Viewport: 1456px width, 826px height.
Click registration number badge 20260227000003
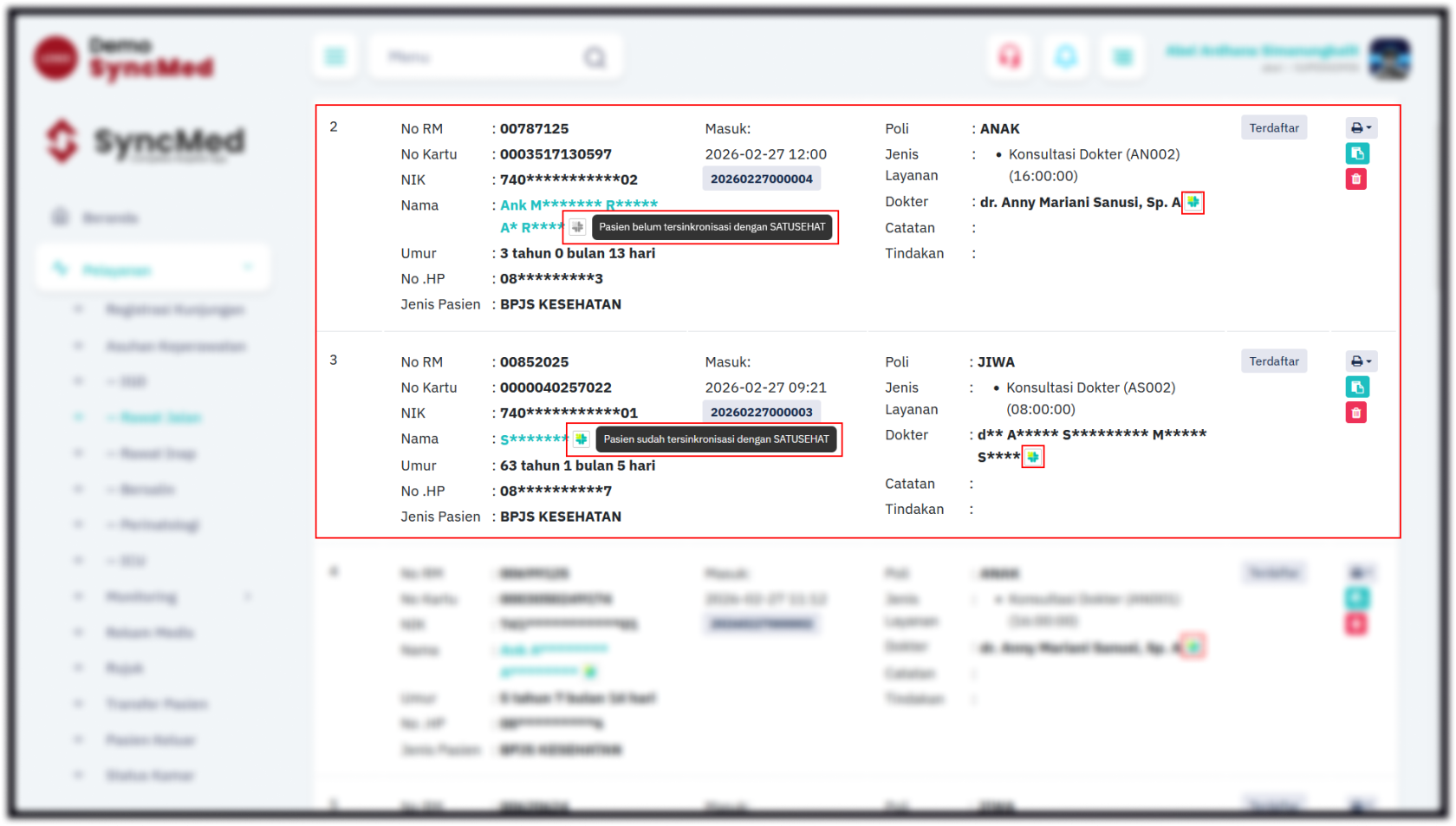click(x=762, y=413)
